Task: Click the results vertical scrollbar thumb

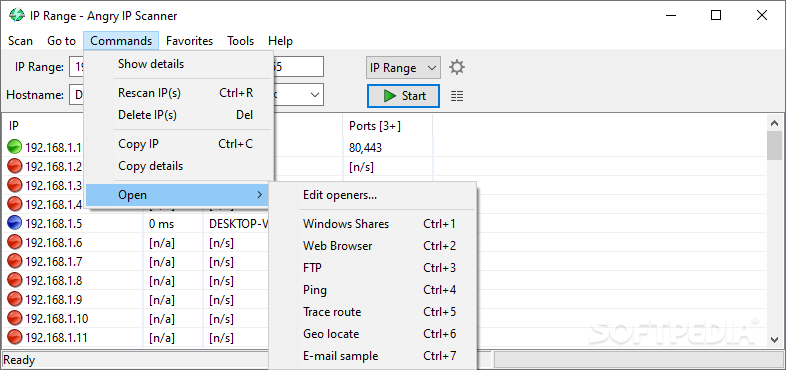Action: point(774,145)
